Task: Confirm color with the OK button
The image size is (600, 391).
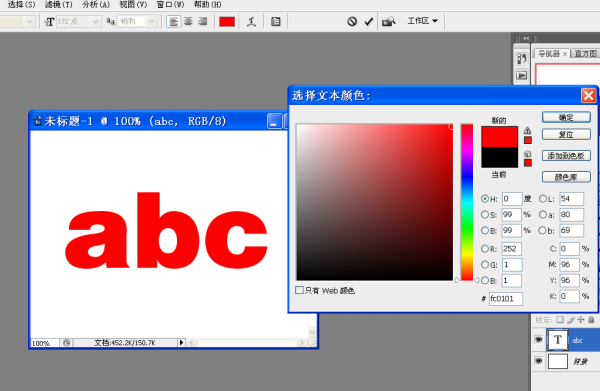Action: [566, 117]
